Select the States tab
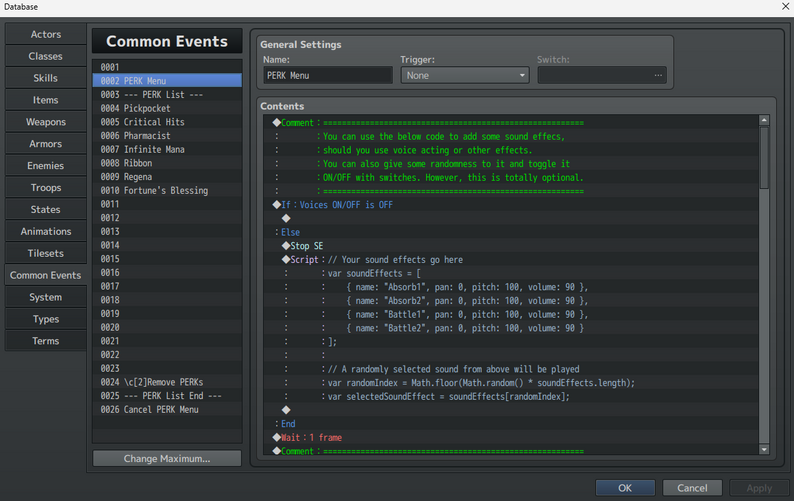794x501 pixels. pos(46,209)
